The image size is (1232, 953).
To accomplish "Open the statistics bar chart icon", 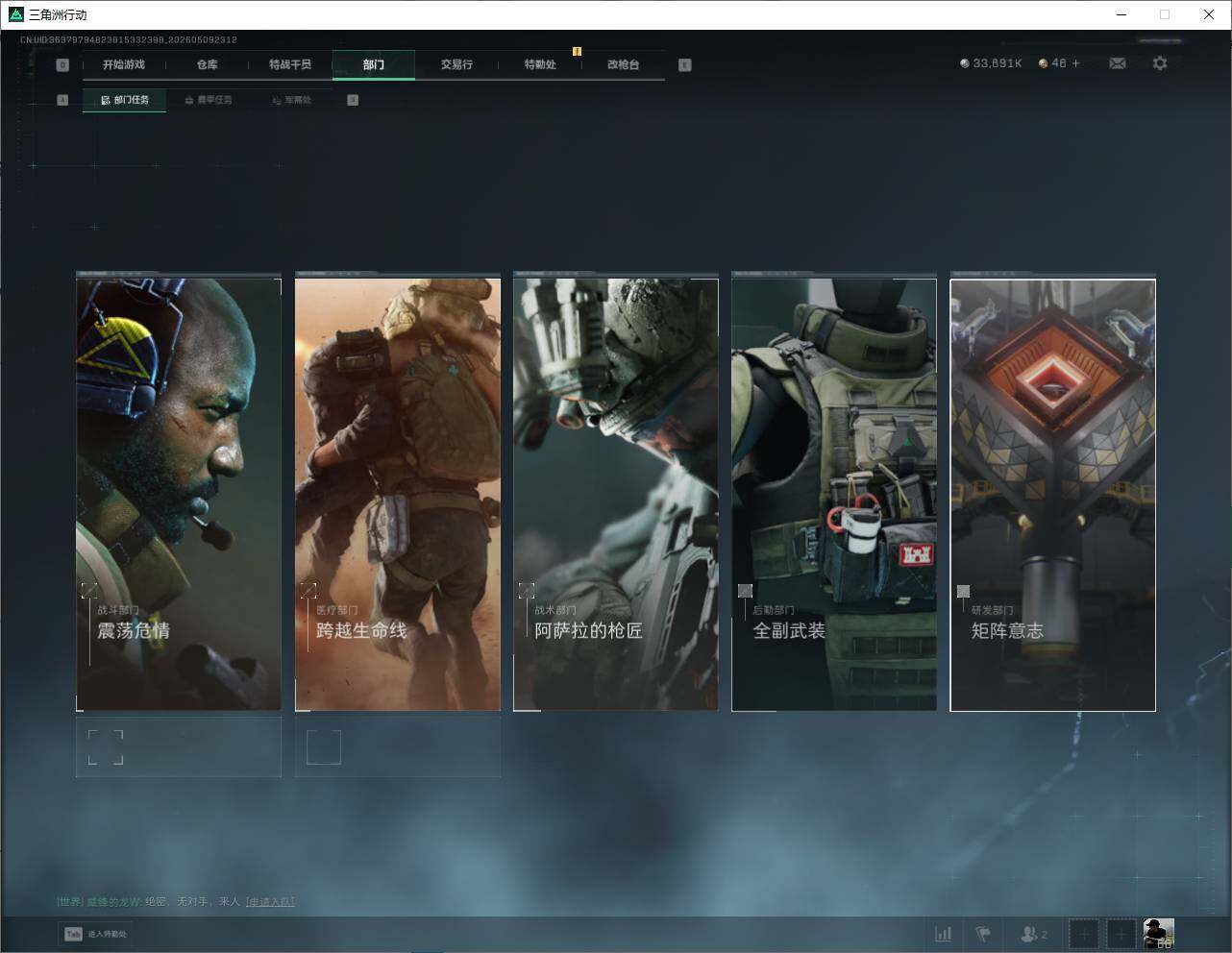I will tap(944, 934).
